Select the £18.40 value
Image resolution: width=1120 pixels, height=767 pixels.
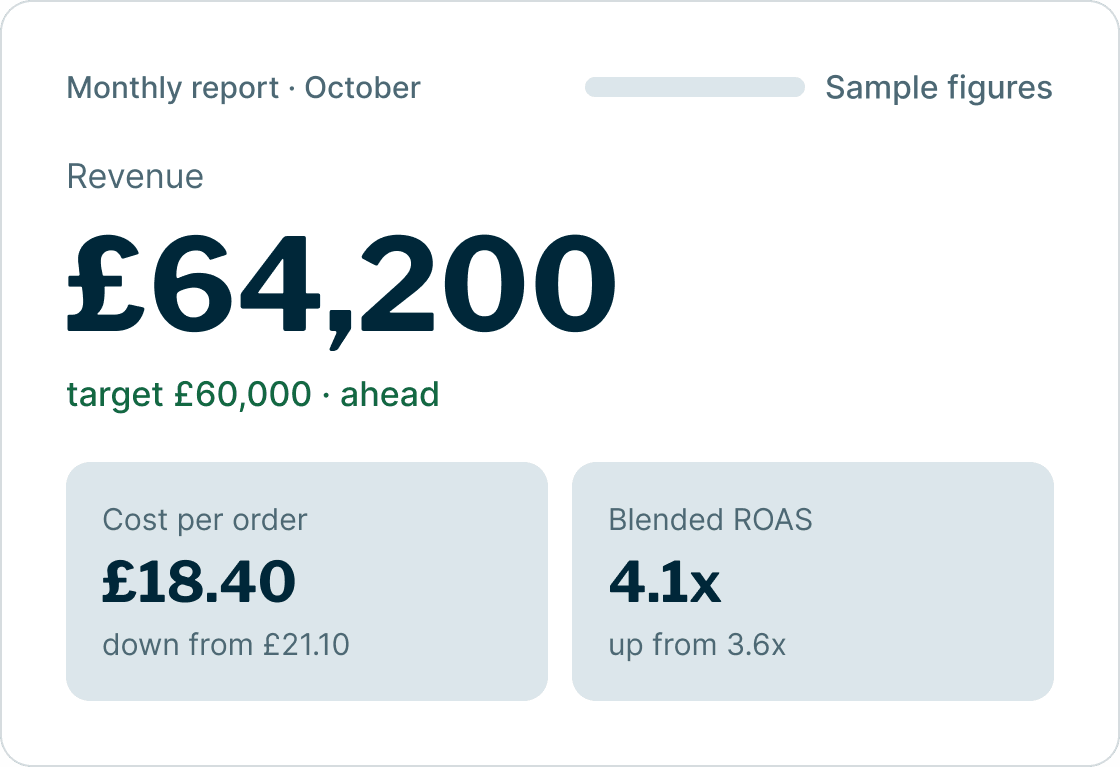199,582
